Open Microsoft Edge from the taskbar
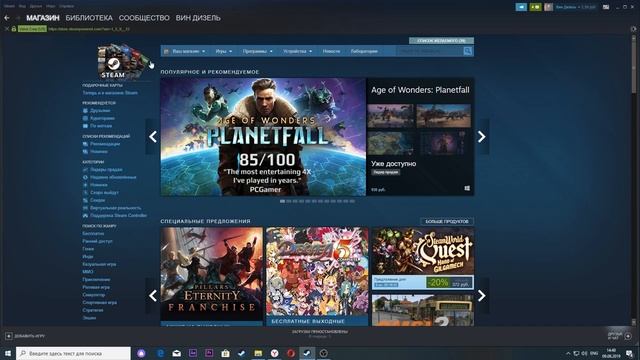This screenshot has height=360, width=640. point(160,353)
